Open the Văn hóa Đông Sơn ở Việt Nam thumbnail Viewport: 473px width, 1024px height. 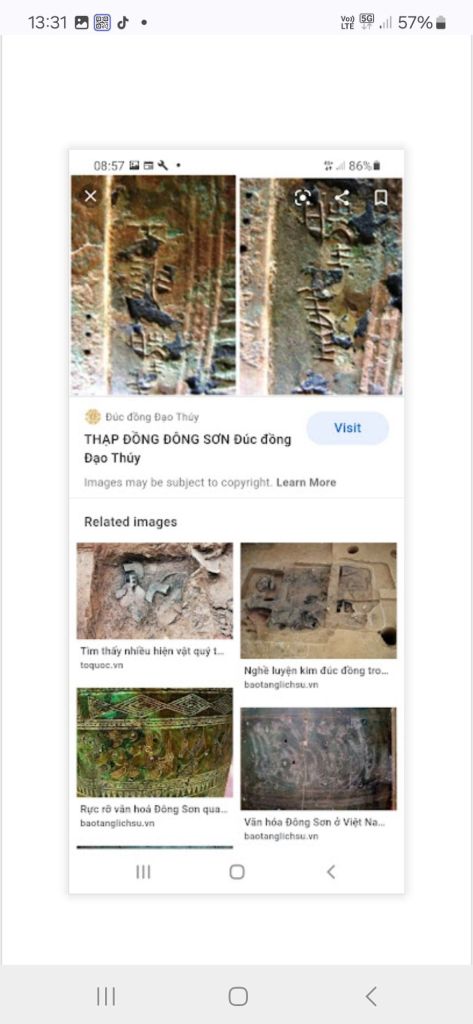tap(319, 758)
